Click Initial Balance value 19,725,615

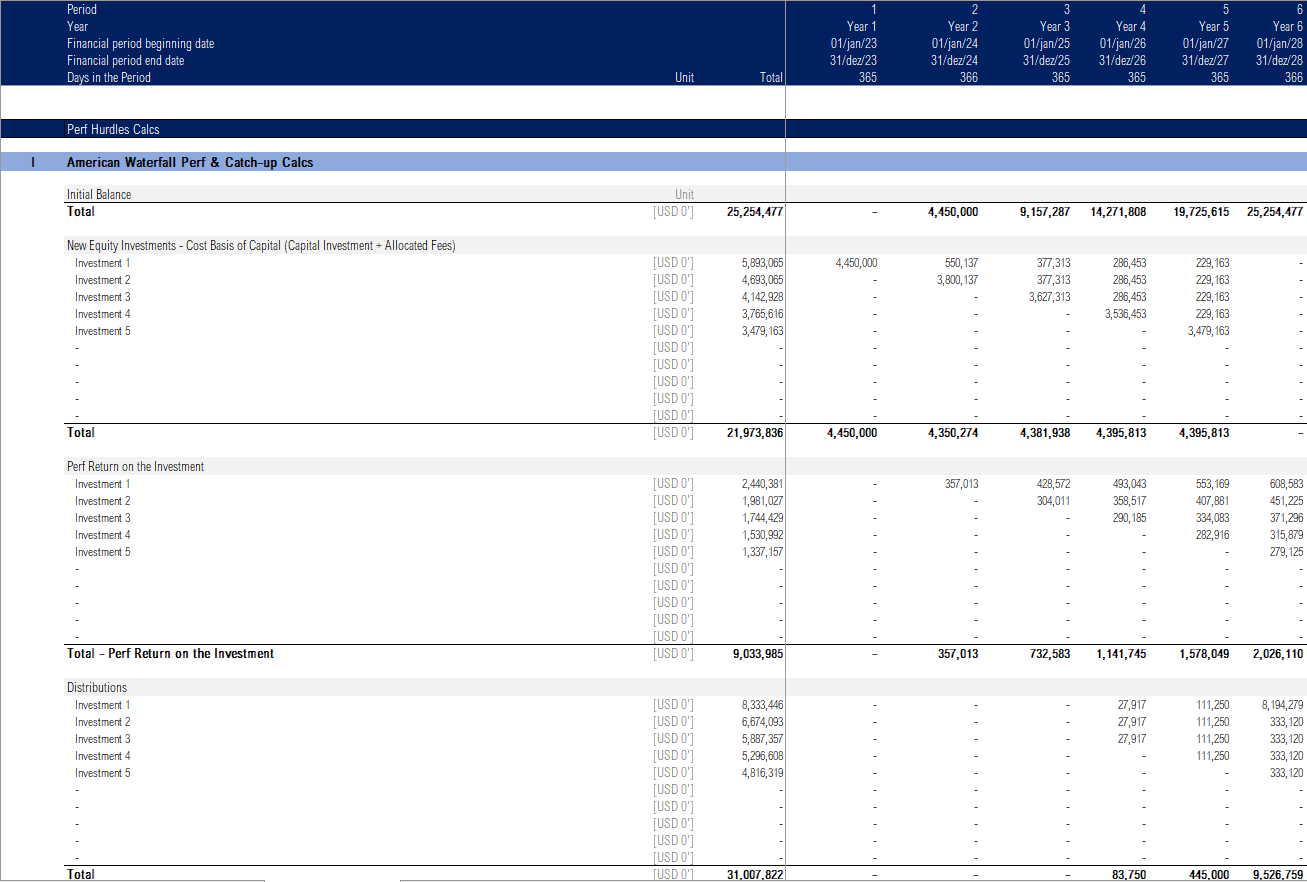point(1200,211)
